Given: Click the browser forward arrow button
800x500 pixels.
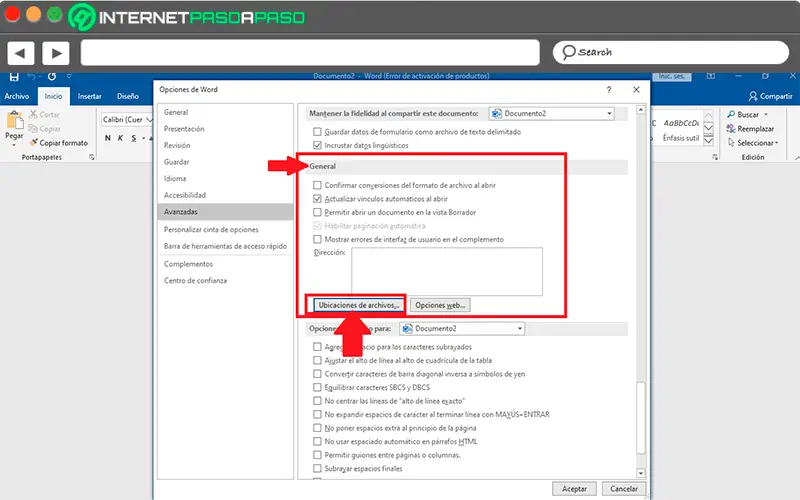Looking at the screenshot, I should pyautogui.click(x=56, y=53).
